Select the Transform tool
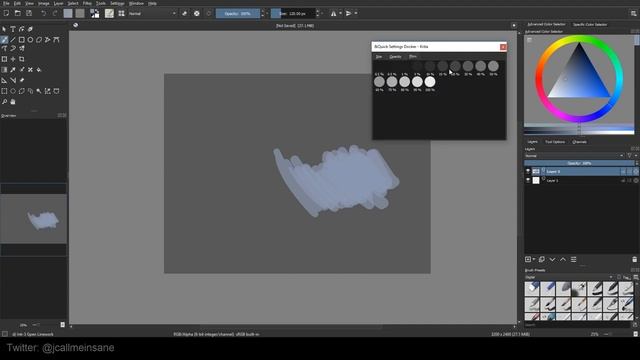The width and height of the screenshot is (640, 360). tap(4, 59)
